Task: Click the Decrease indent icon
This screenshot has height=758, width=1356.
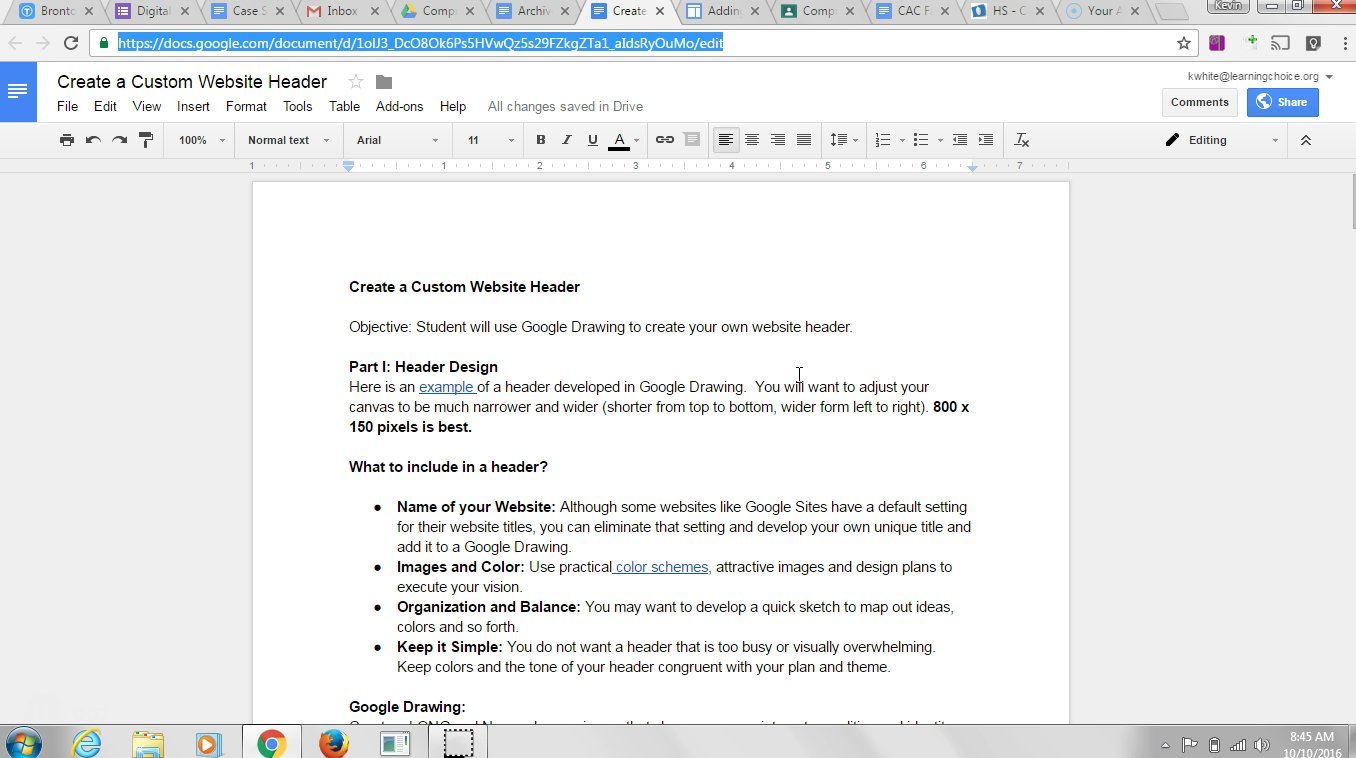Action: click(x=959, y=140)
